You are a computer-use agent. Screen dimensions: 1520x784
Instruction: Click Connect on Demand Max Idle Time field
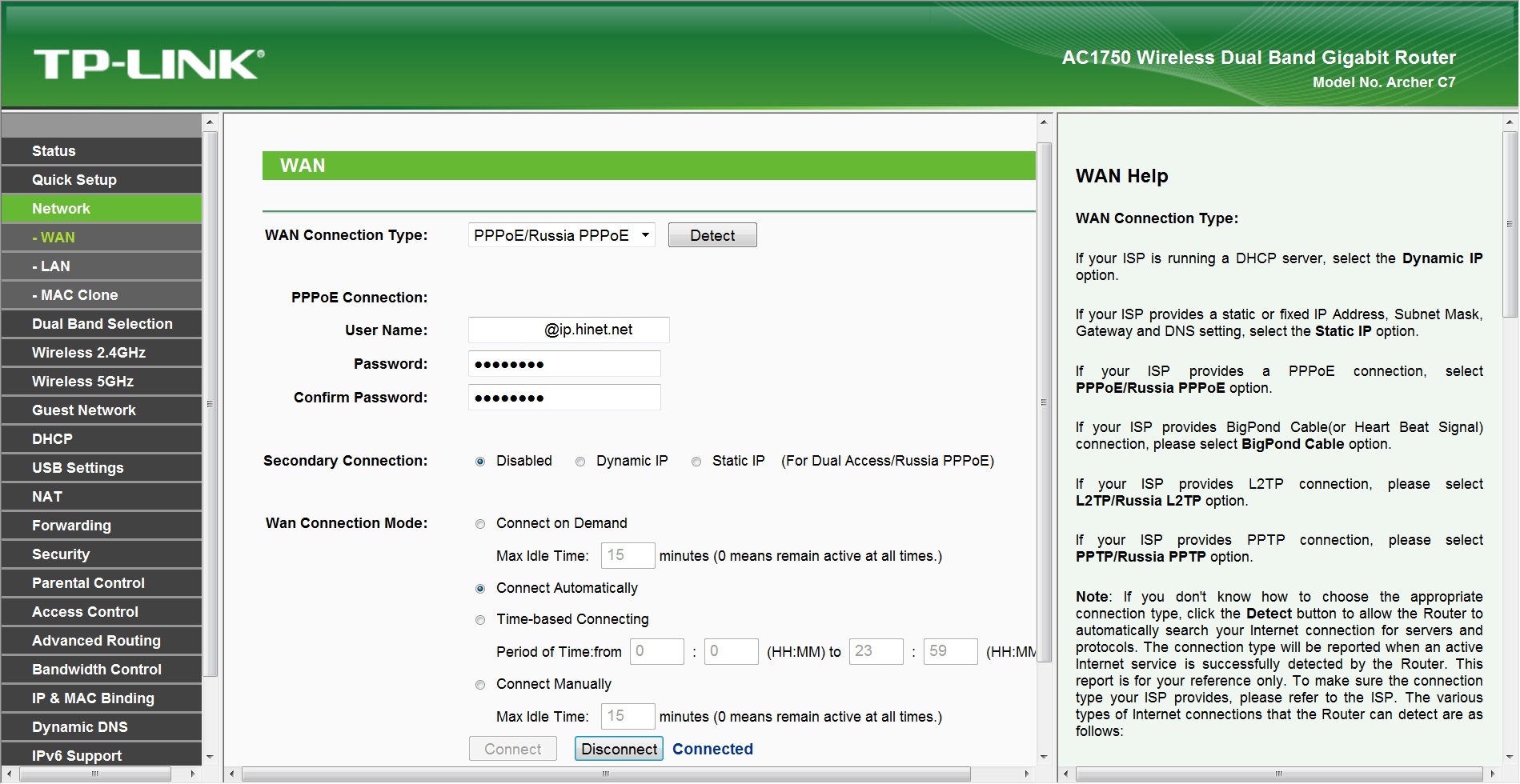point(628,555)
